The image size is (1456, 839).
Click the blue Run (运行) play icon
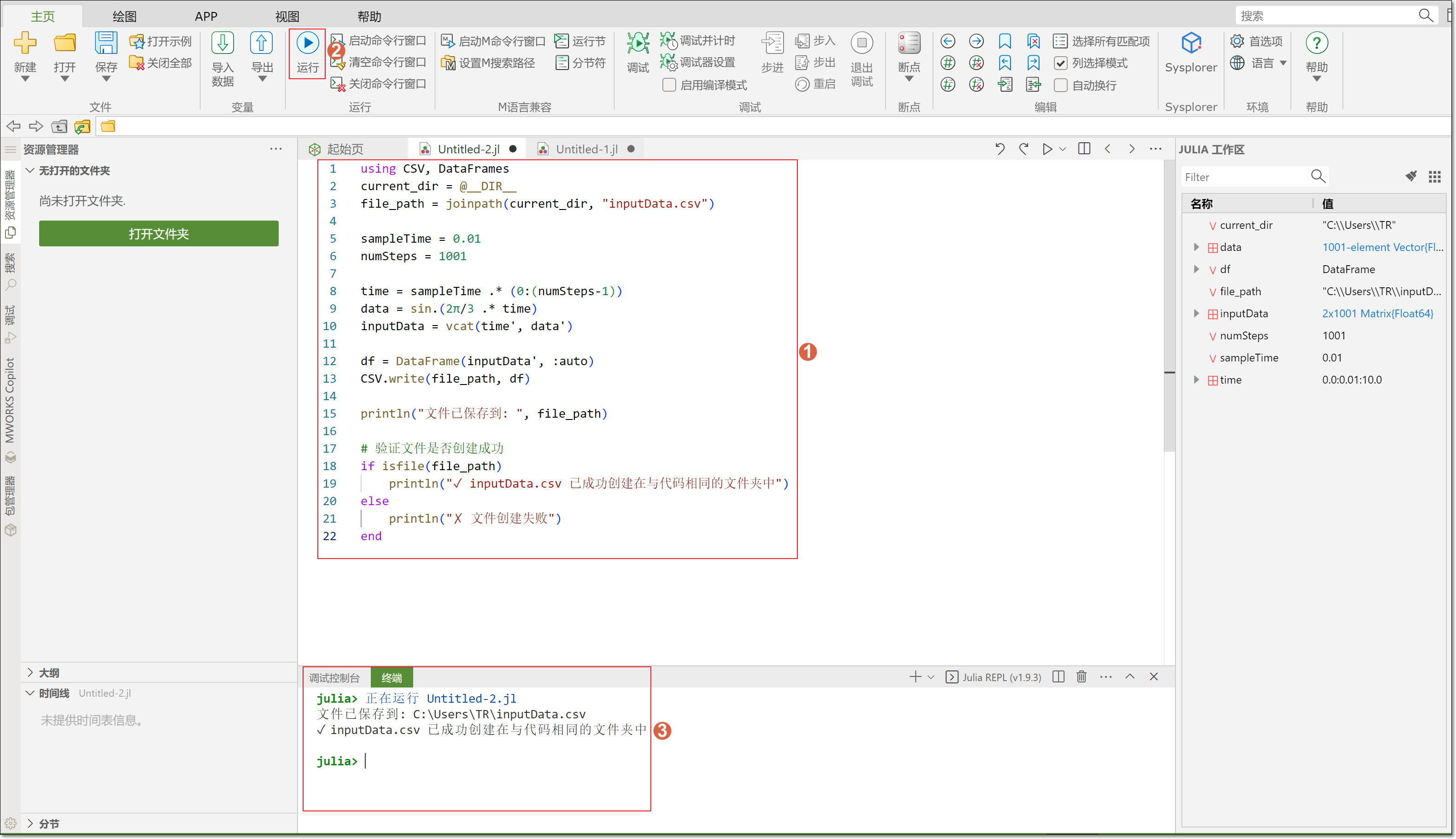[x=307, y=43]
